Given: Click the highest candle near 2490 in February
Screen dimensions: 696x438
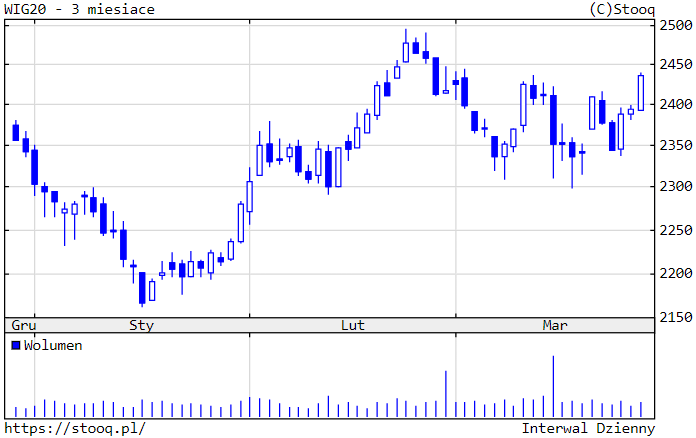Looking at the screenshot, I should click(406, 51).
